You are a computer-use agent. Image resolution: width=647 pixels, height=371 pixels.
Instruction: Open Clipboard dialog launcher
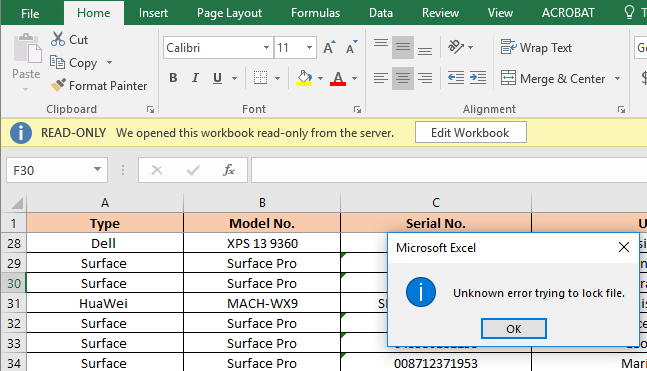click(150, 109)
